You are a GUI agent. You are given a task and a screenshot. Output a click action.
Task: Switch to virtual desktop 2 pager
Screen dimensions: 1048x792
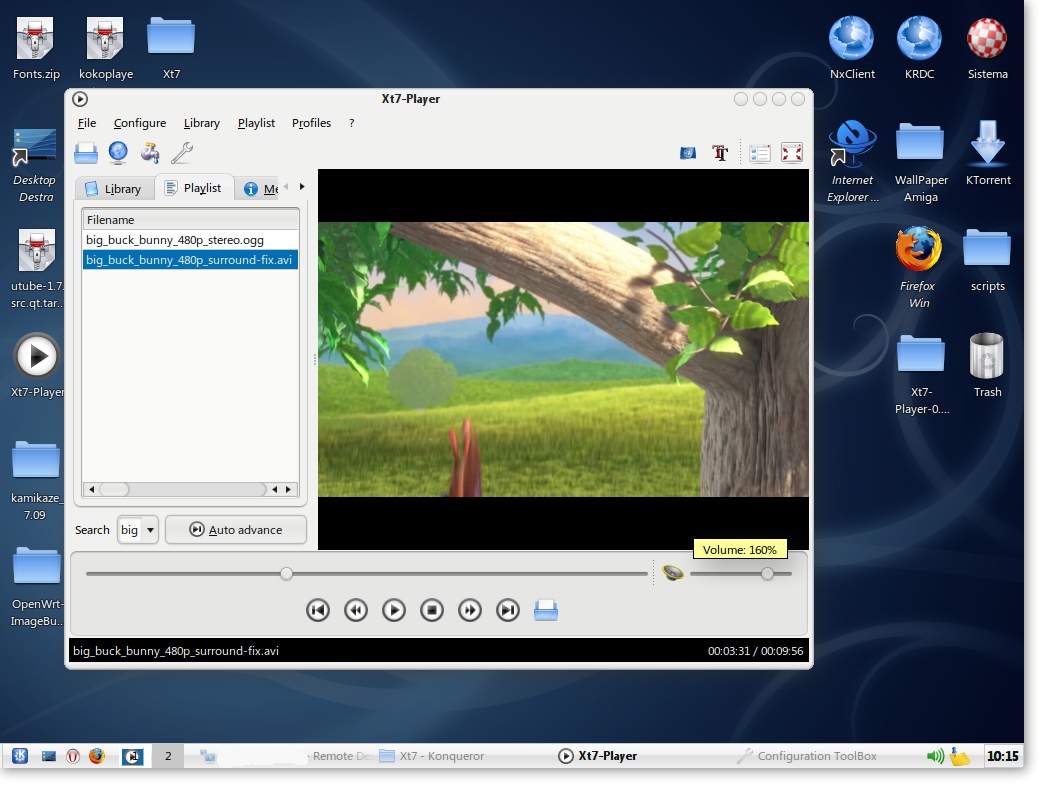(x=168, y=756)
